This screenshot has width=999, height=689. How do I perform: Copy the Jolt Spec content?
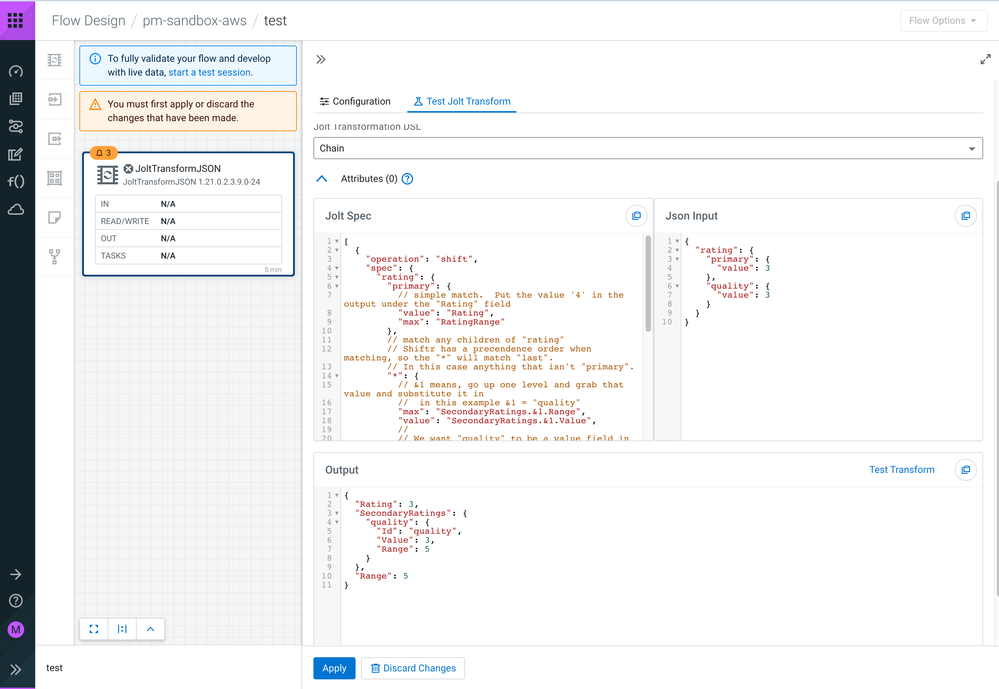(x=635, y=216)
